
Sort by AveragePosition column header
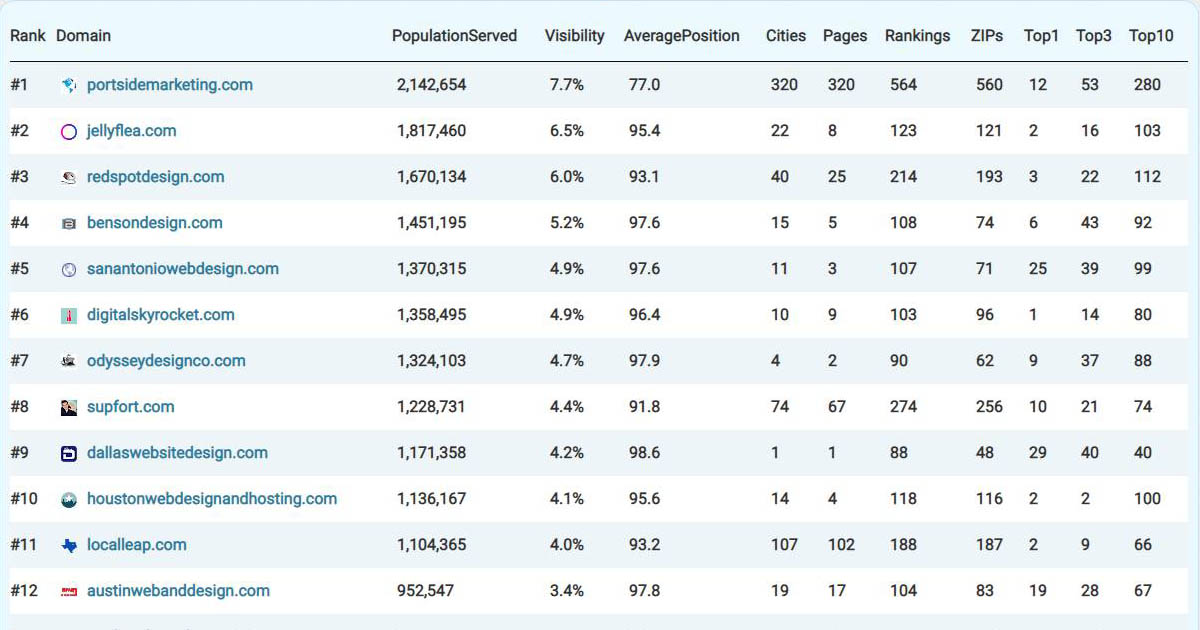click(x=681, y=36)
